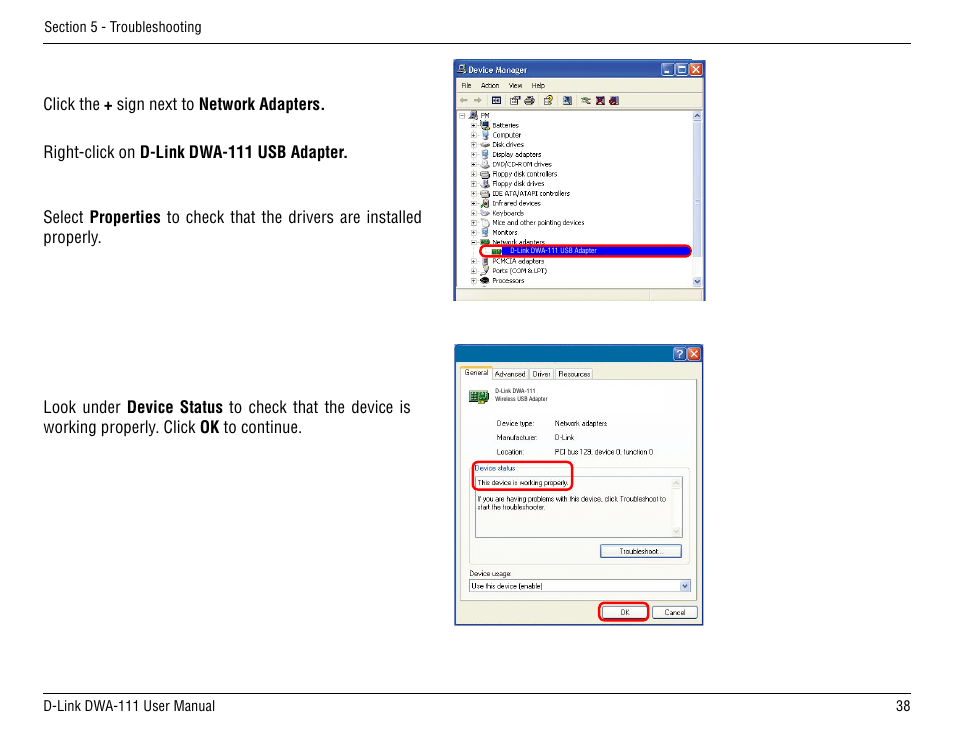954x738 pixels.
Task: Select the DVD/CD-ROM drives icon
Action: 485,164
